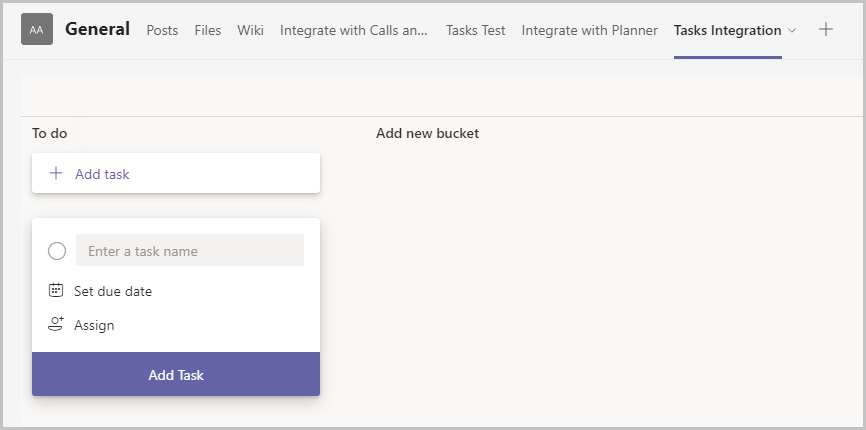Switch to the Files tab

point(208,30)
